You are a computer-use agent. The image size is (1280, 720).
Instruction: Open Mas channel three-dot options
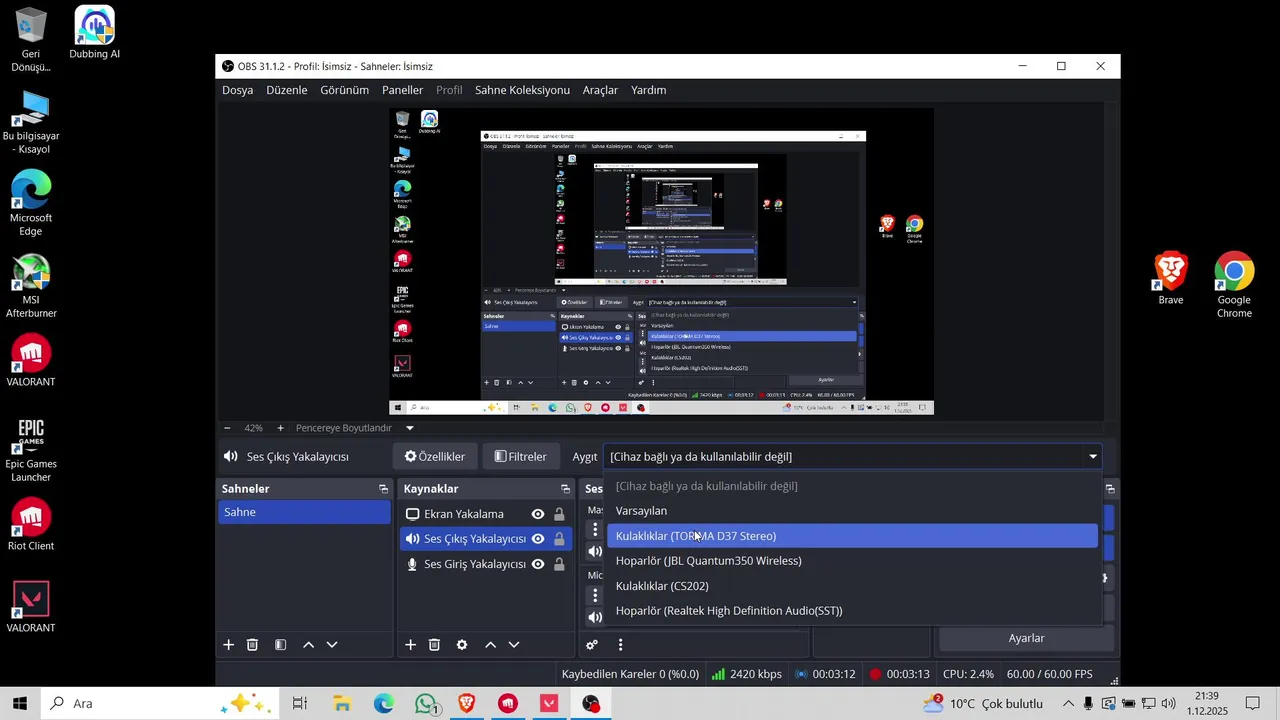[595, 530]
